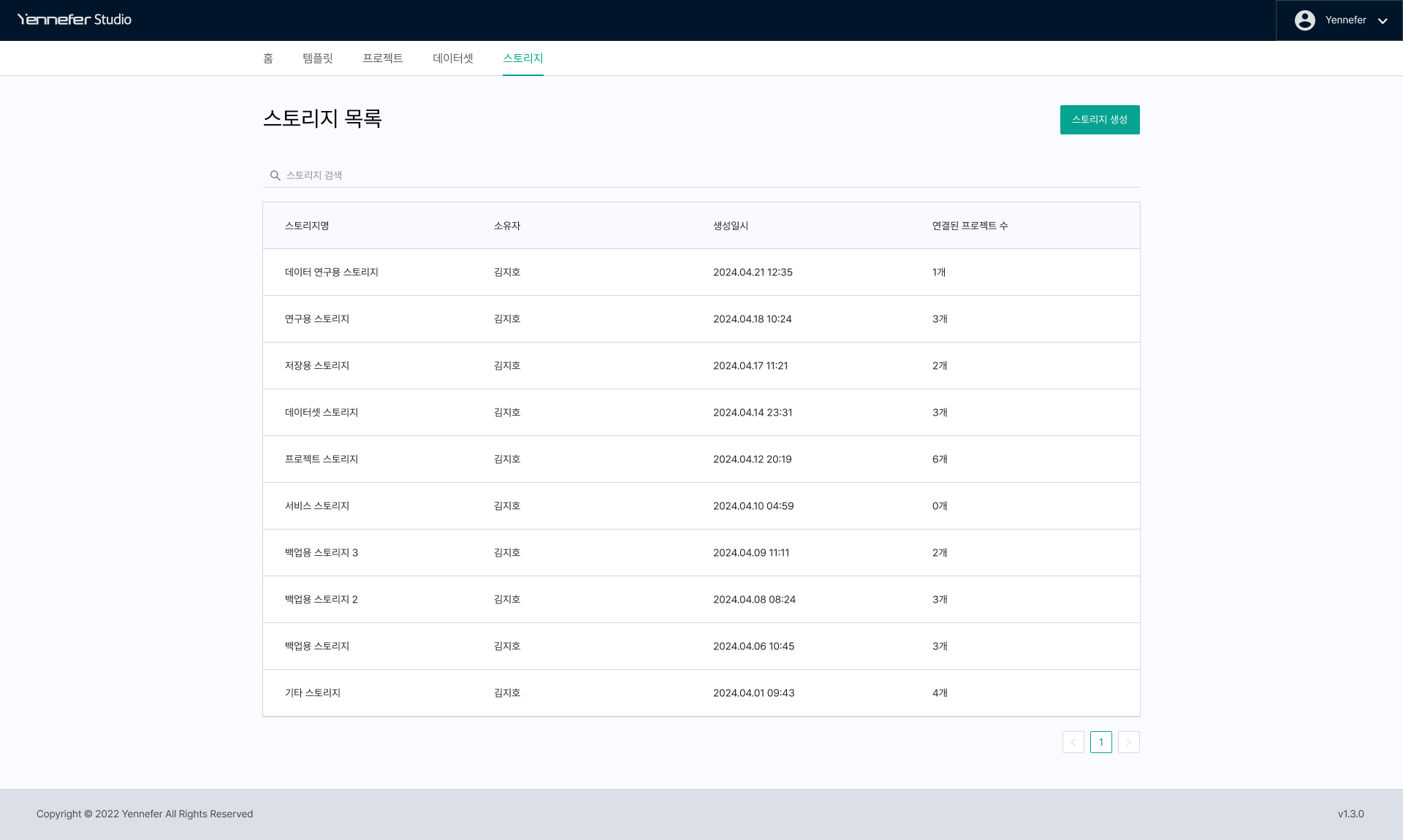The width and height of the screenshot is (1403, 840).
Task: Open the 데이터 연구용 스토리지 row
Action: point(331,272)
